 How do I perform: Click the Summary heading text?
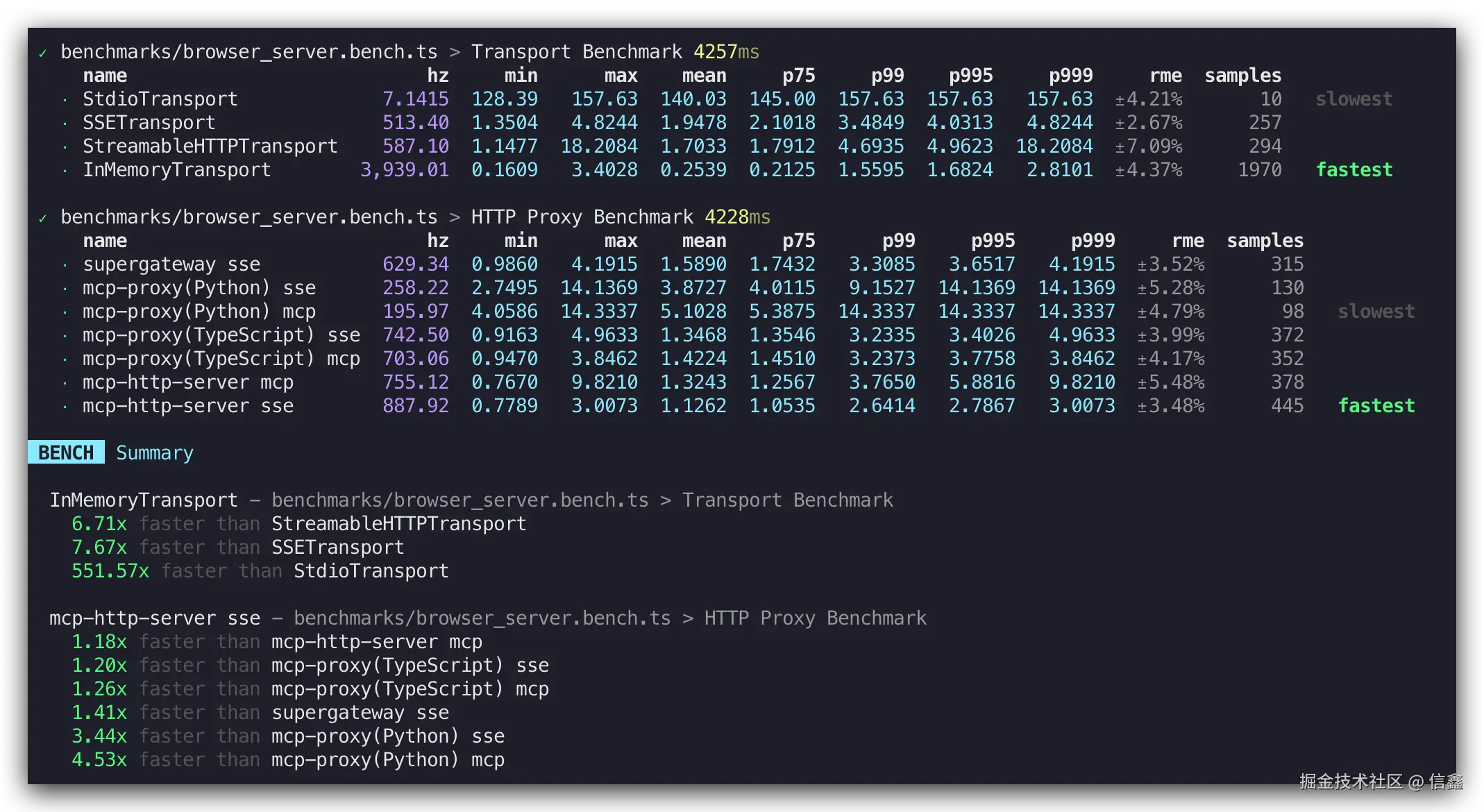tap(154, 452)
